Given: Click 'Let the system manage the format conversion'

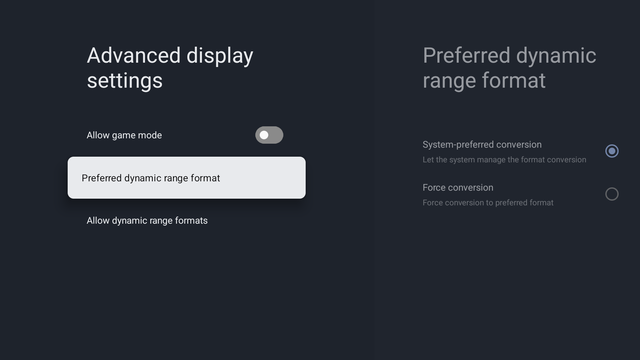Looking at the screenshot, I should [504, 160].
